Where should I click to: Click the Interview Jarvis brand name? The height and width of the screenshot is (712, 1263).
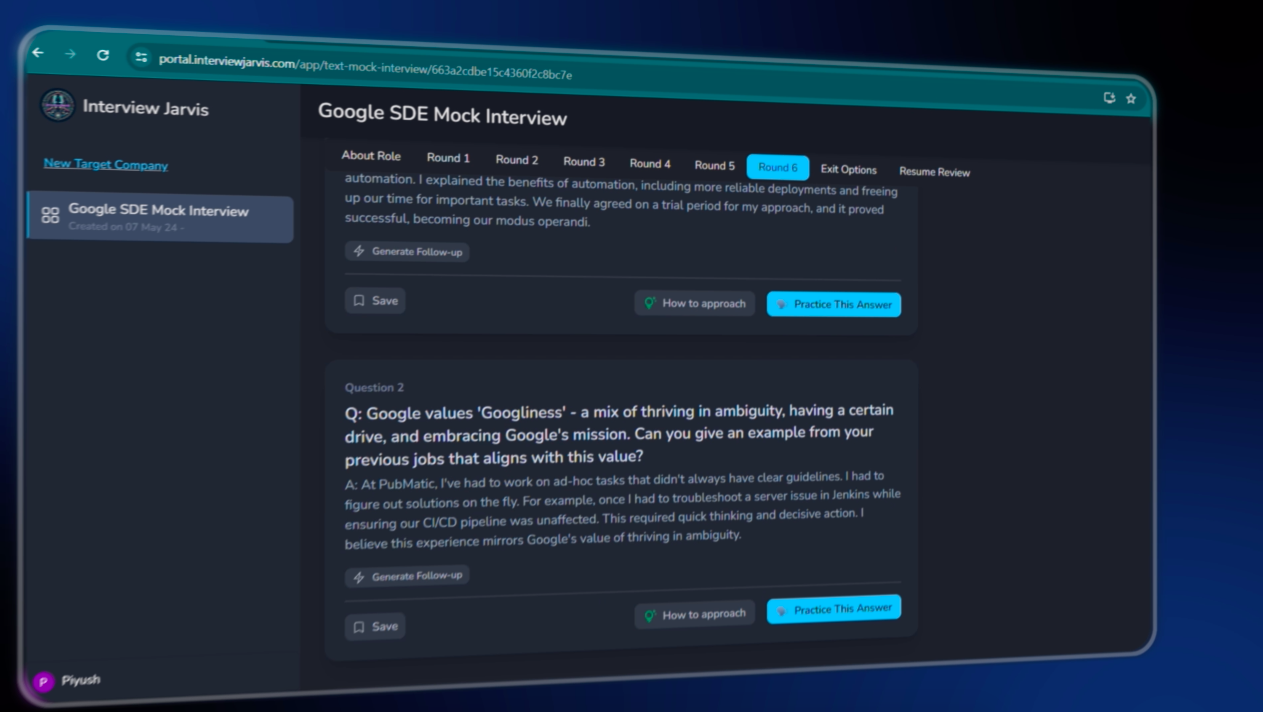click(146, 108)
